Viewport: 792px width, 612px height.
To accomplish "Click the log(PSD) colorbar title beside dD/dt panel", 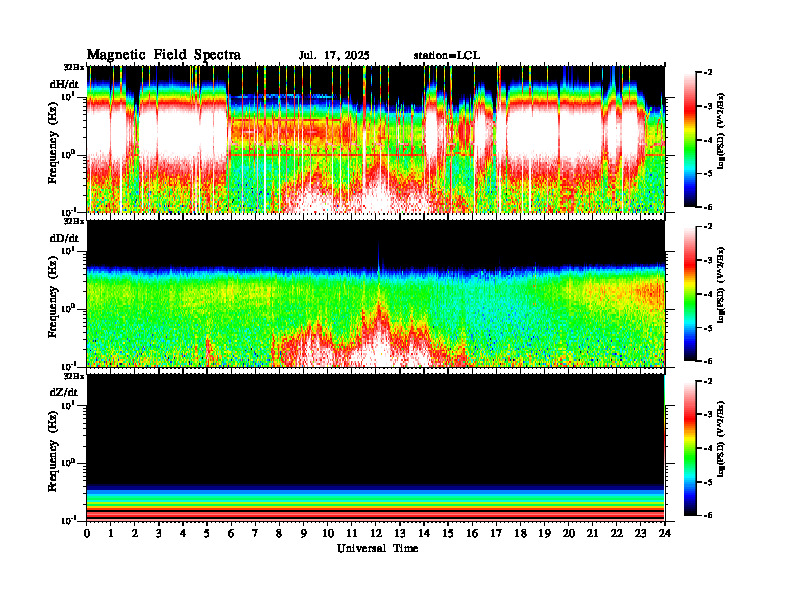I will (x=721, y=285).
